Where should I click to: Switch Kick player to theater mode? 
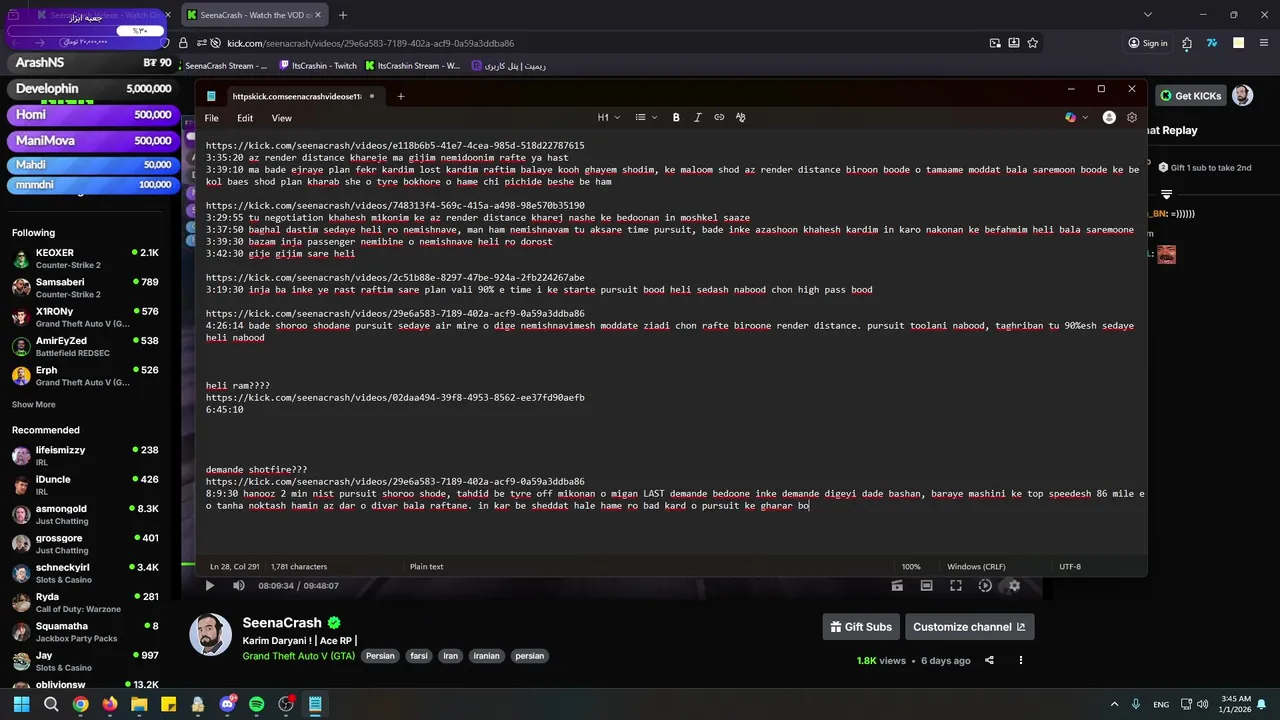point(926,586)
